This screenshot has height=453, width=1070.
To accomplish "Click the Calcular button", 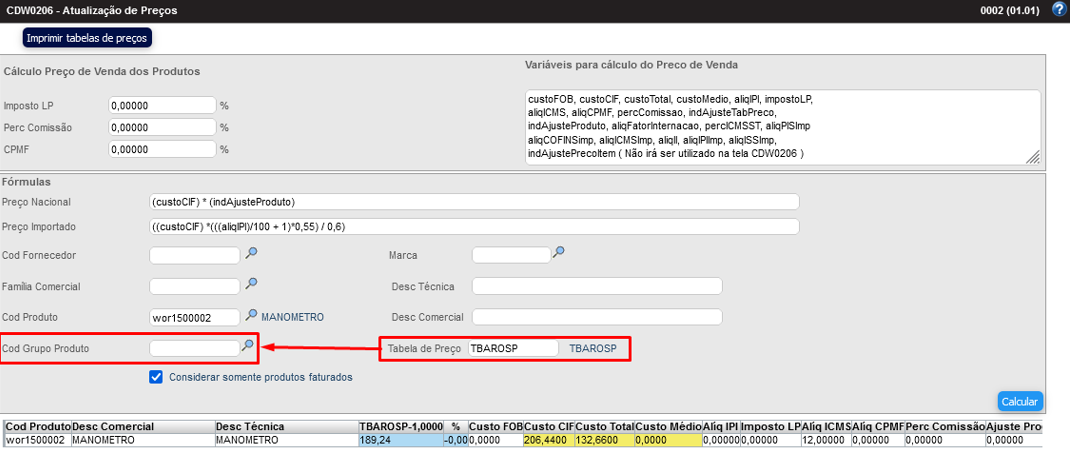I will pos(1019,402).
